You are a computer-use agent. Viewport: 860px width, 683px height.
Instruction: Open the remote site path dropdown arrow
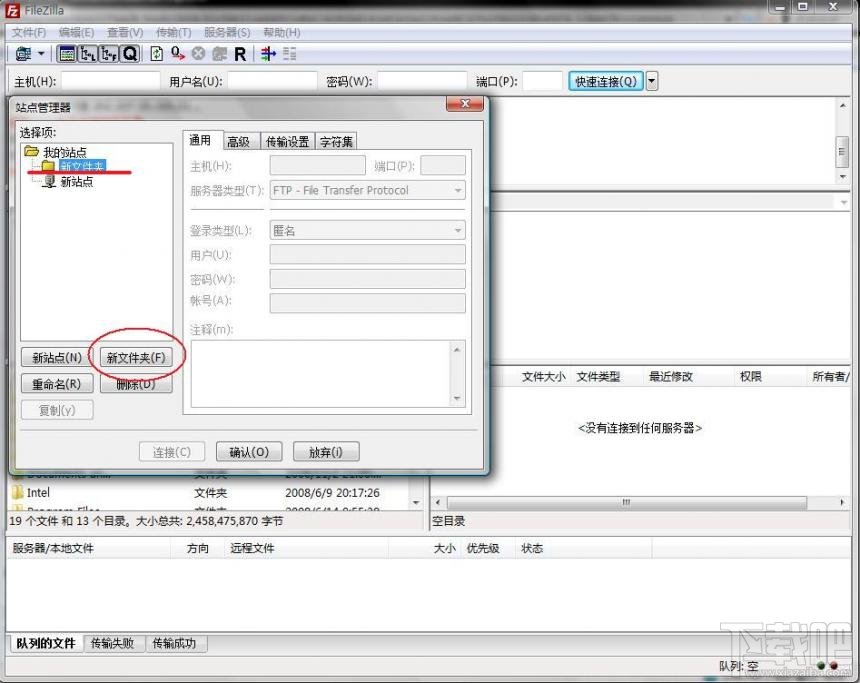pos(844,202)
